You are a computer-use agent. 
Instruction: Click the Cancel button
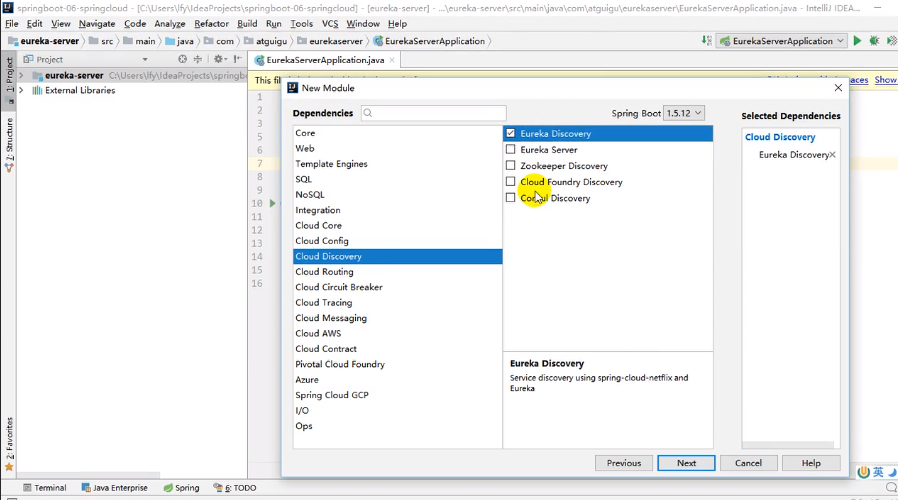(749, 463)
